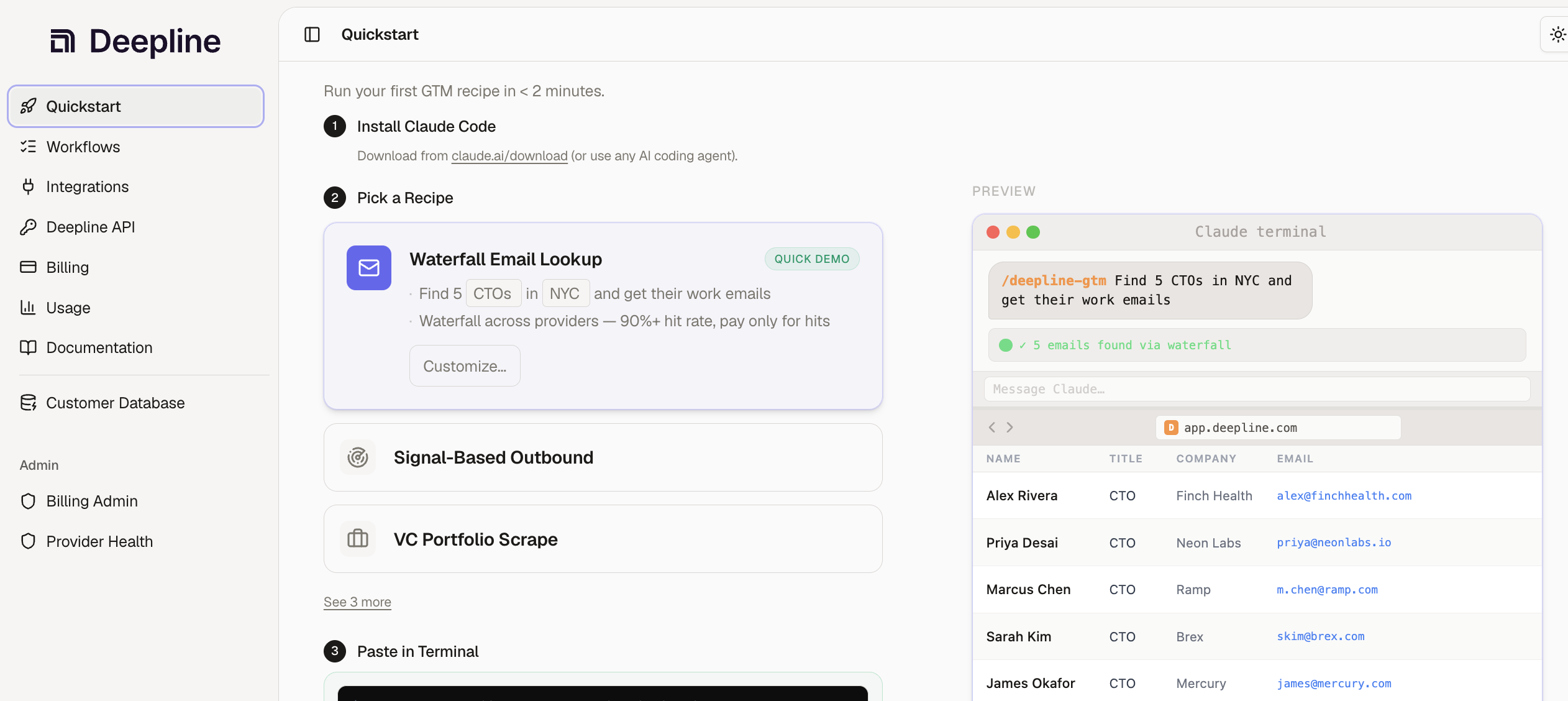1568x701 pixels.
Task: Click james@mercury.com email
Action: 1334,684
